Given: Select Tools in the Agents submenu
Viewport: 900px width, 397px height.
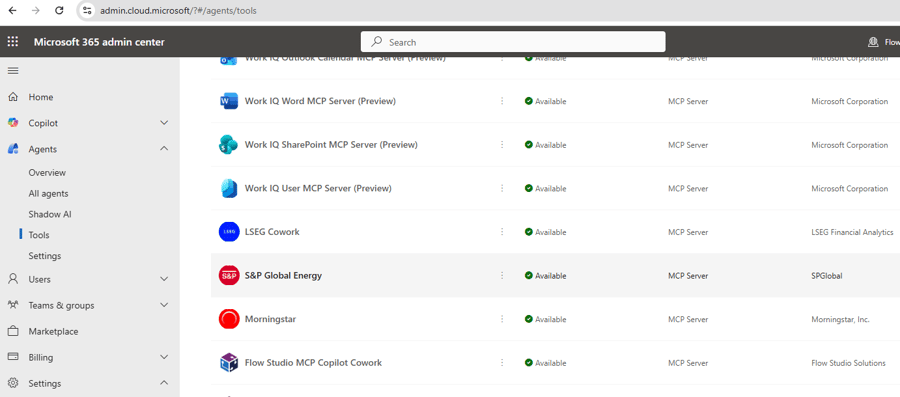Looking at the screenshot, I should click(x=39, y=235).
